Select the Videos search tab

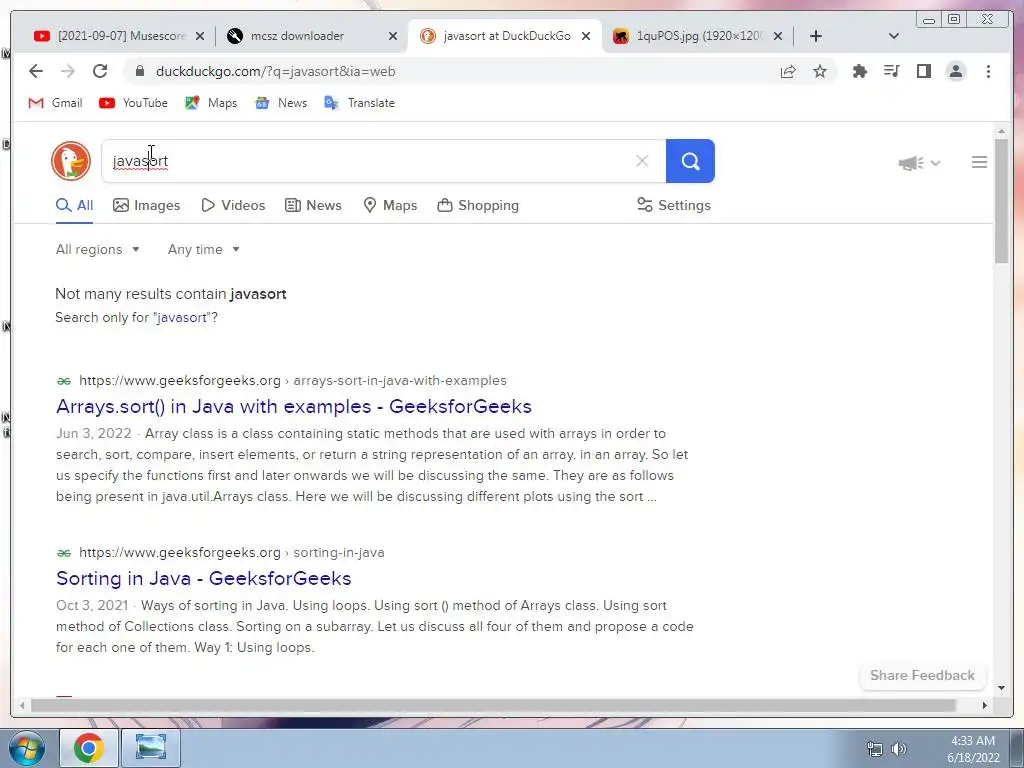coord(233,205)
